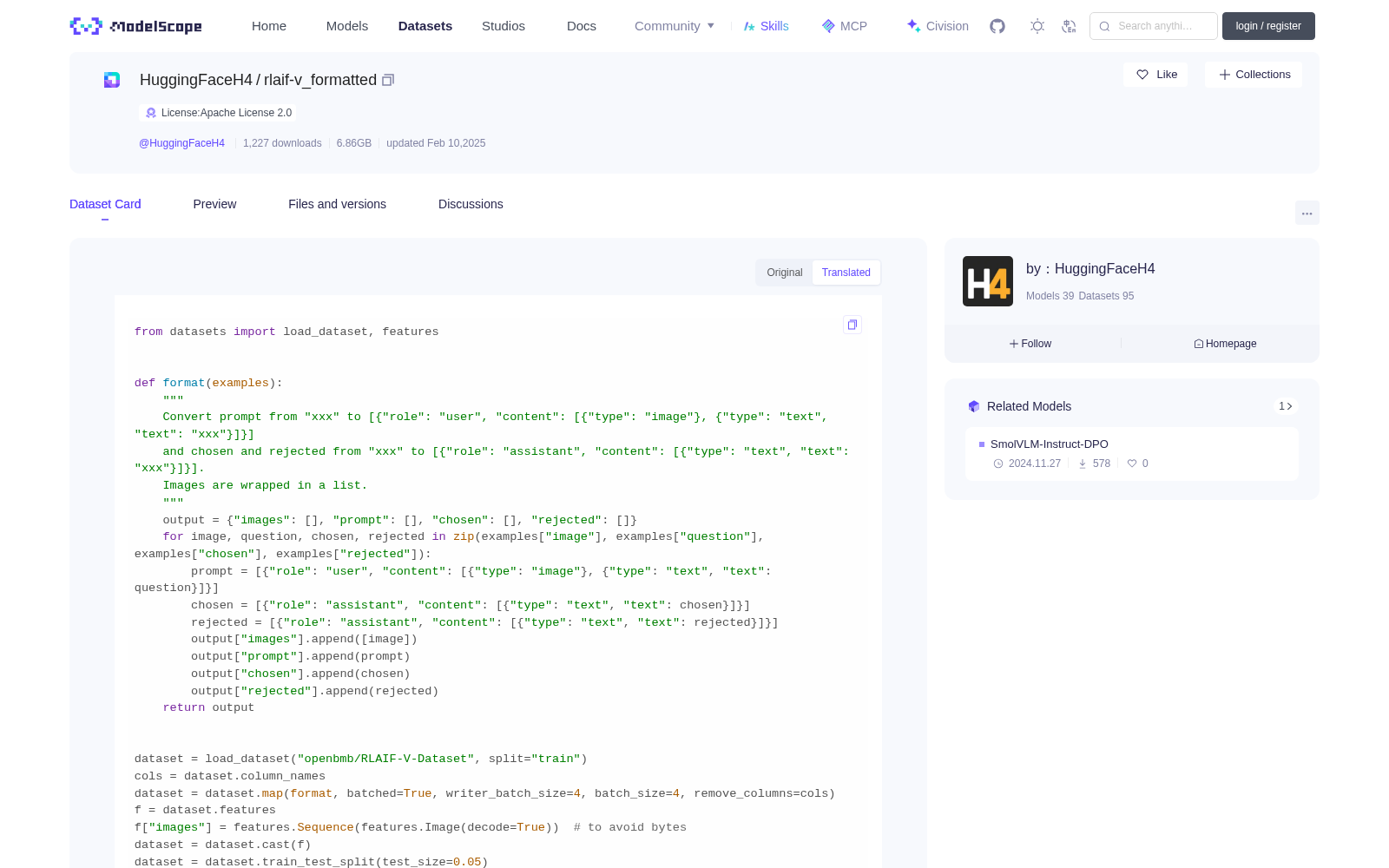
Task: Switch the dataset card to Translated
Action: (x=846, y=273)
